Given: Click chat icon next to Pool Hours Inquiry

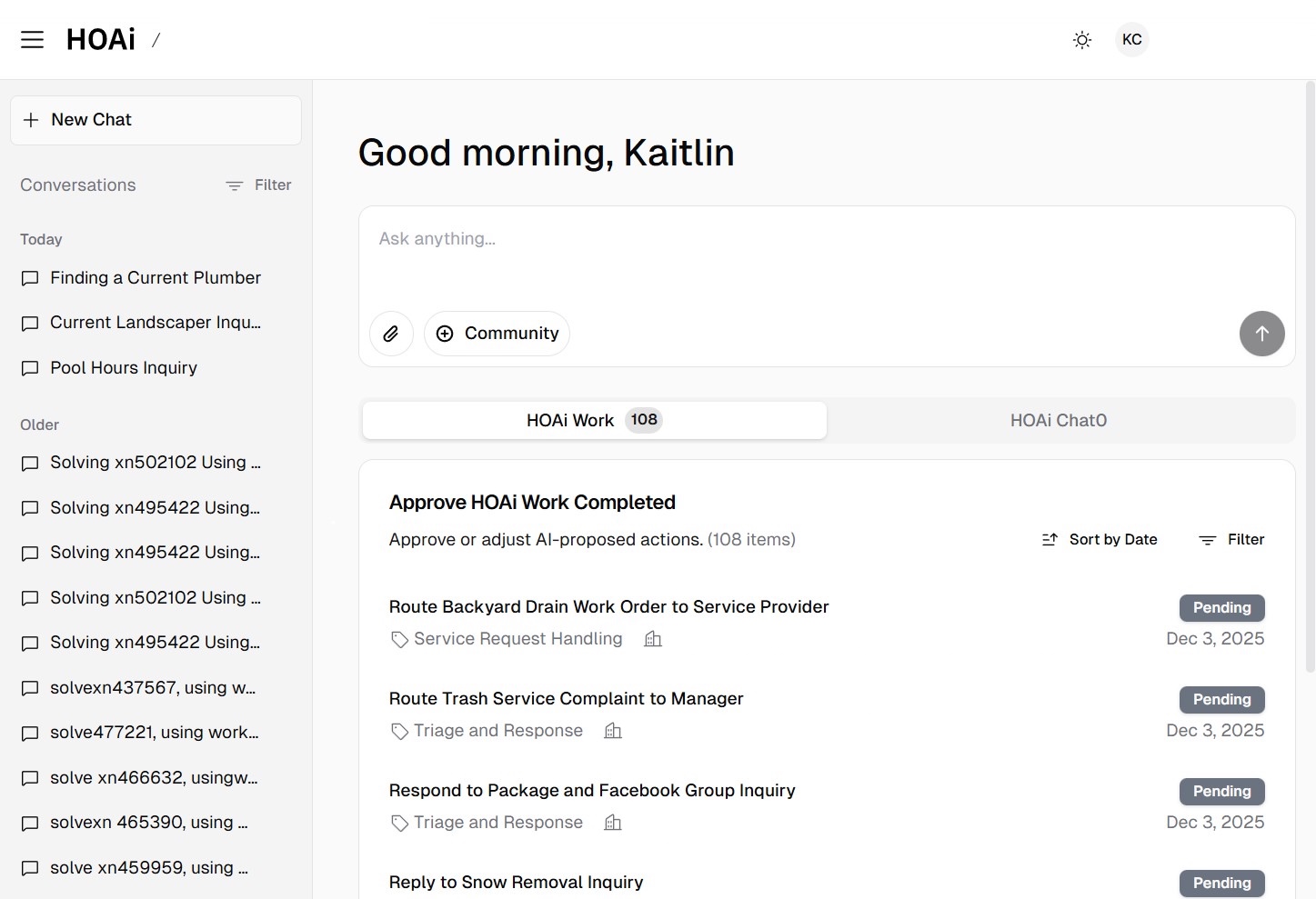Looking at the screenshot, I should coord(30,368).
